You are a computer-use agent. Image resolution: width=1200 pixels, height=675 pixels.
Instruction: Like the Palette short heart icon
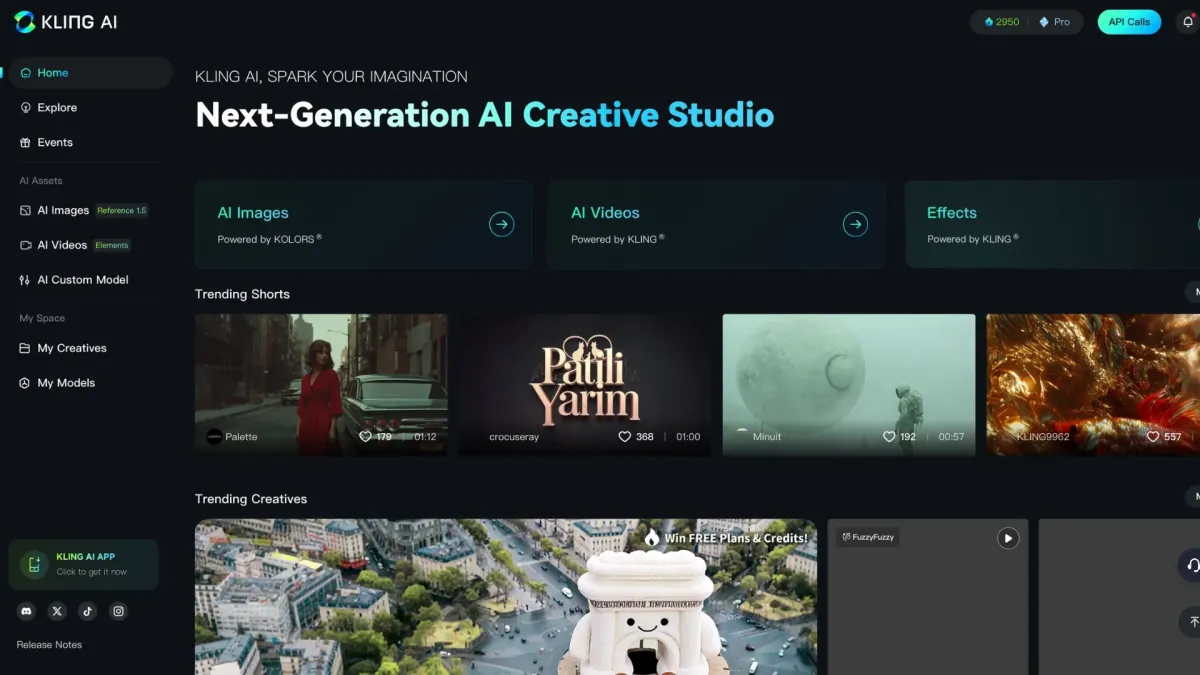pyautogui.click(x=365, y=437)
